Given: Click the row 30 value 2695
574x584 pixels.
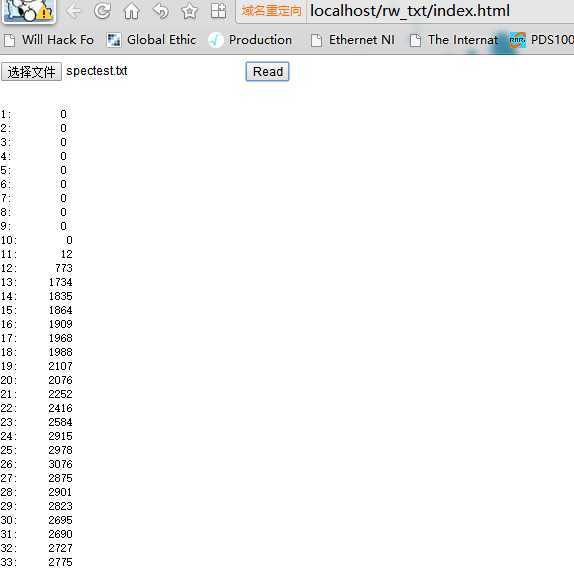Looking at the screenshot, I should 60,520.
